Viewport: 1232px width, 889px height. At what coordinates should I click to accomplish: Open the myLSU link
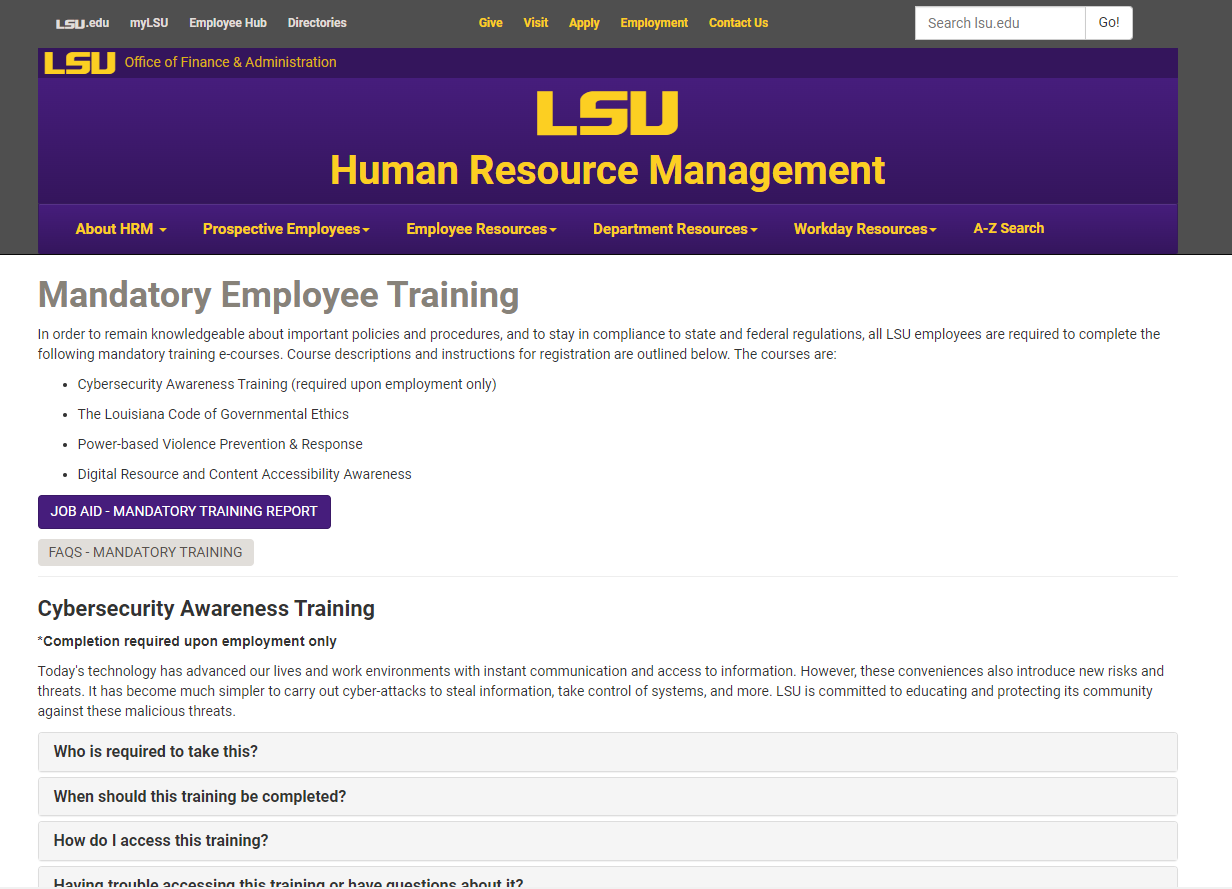click(149, 23)
